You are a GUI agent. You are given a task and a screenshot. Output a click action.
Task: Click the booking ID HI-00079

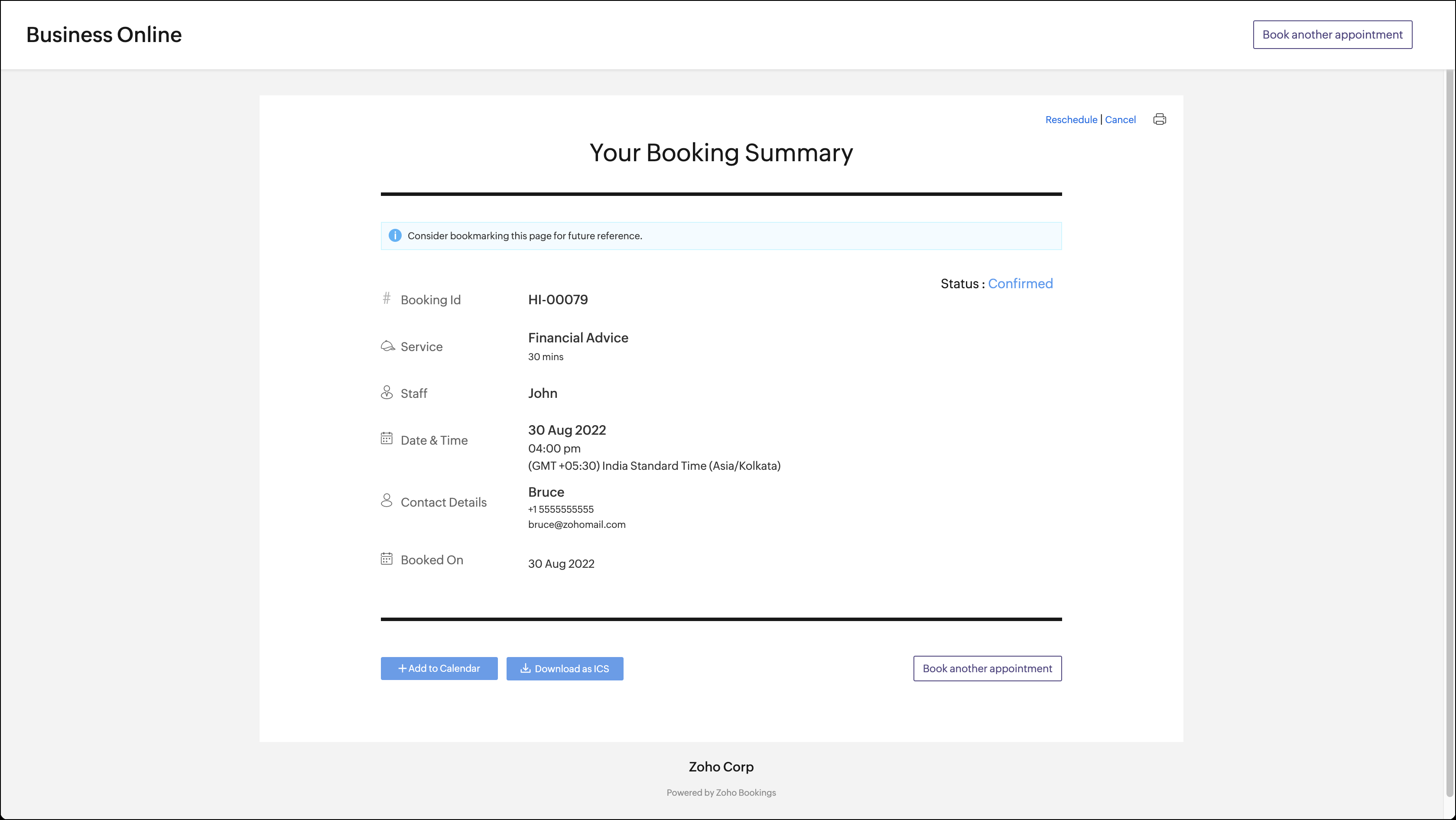click(x=558, y=299)
